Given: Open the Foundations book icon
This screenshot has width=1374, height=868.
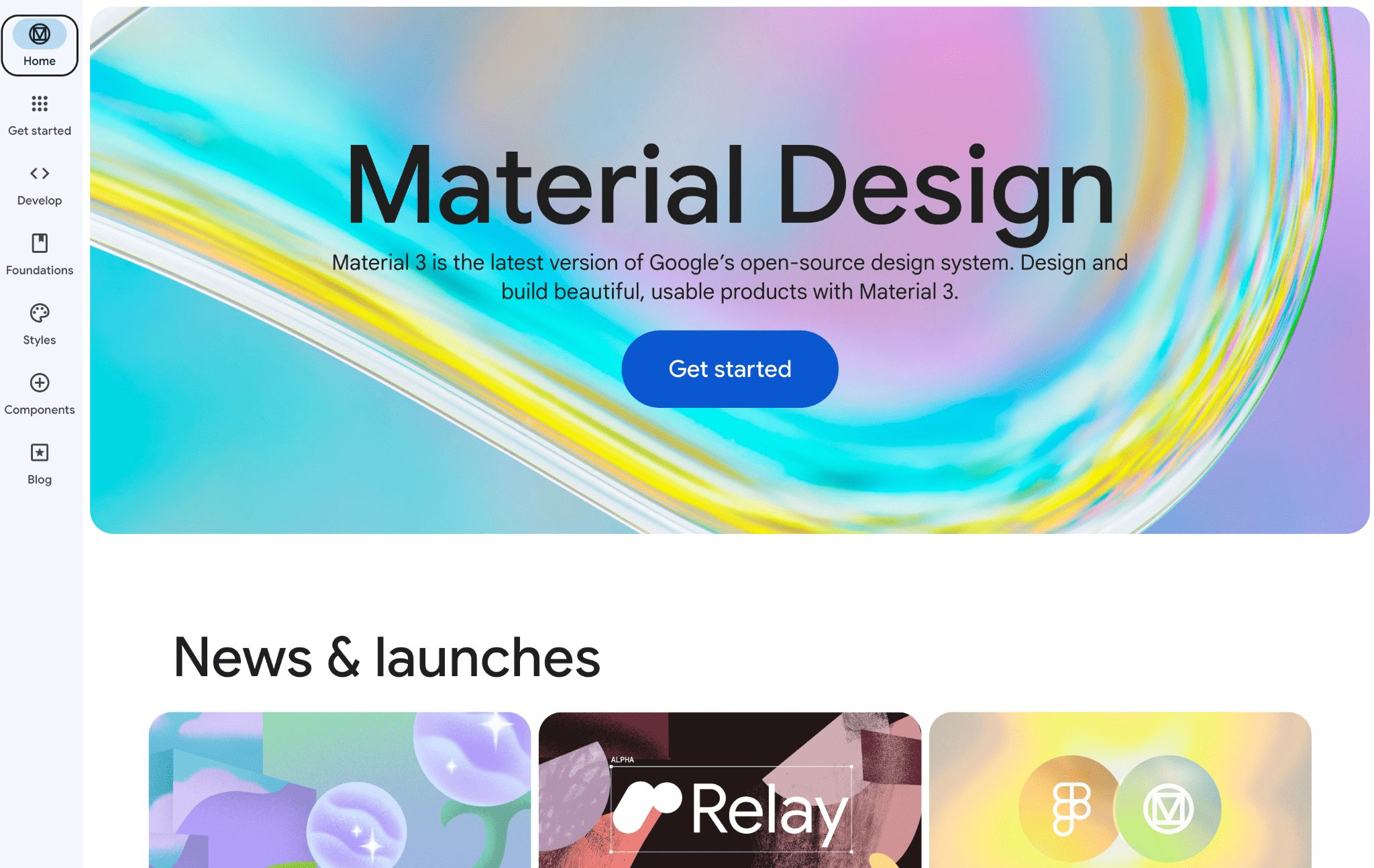Looking at the screenshot, I should pyautogui.click(x=40, y=243).
